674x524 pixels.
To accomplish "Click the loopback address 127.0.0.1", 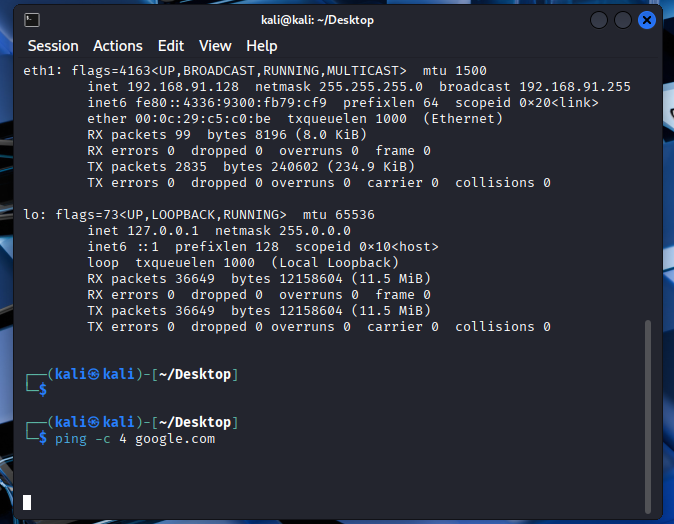I will click(163, 230).
